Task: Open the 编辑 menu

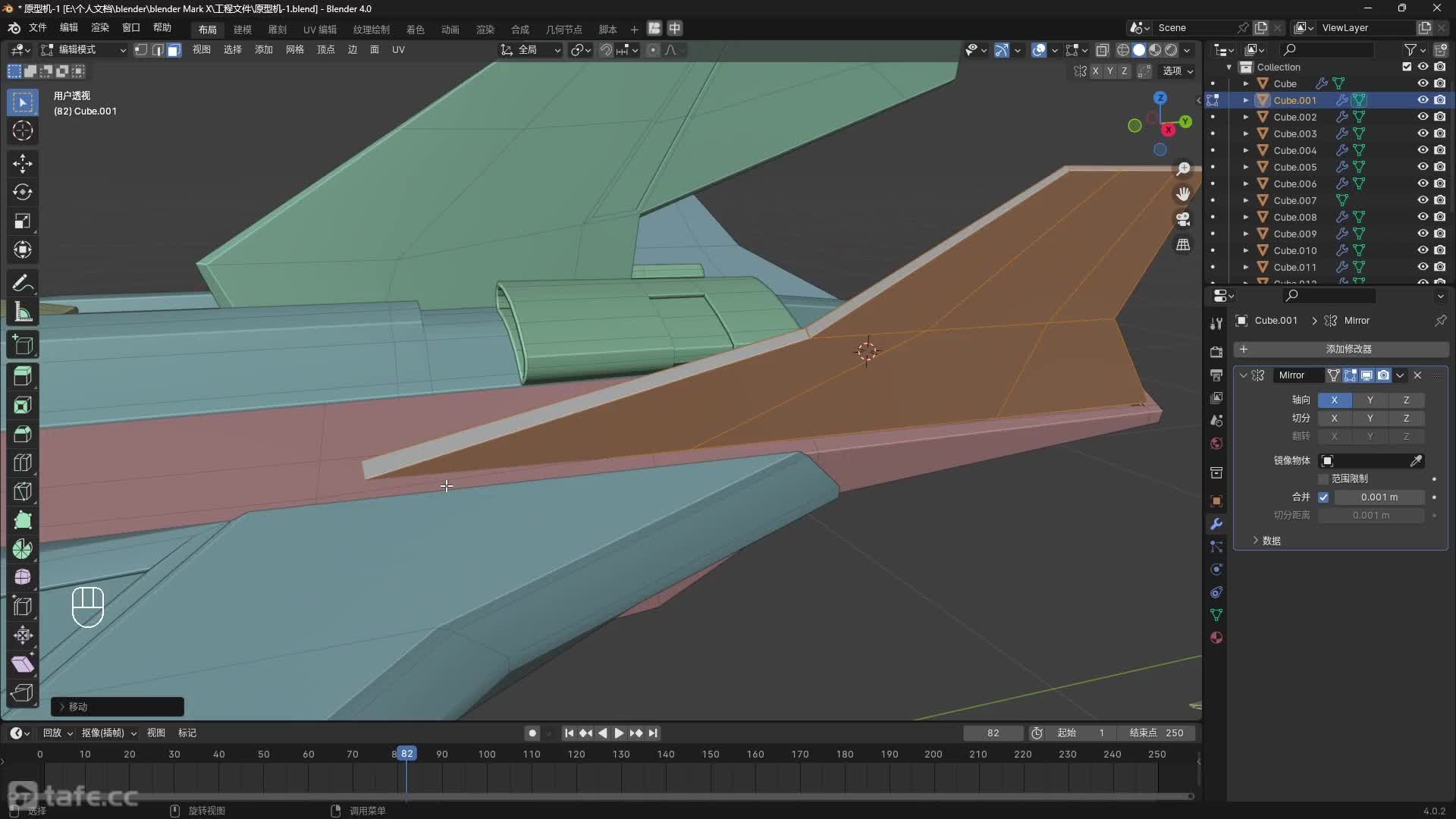Action: tap(69, 28)
